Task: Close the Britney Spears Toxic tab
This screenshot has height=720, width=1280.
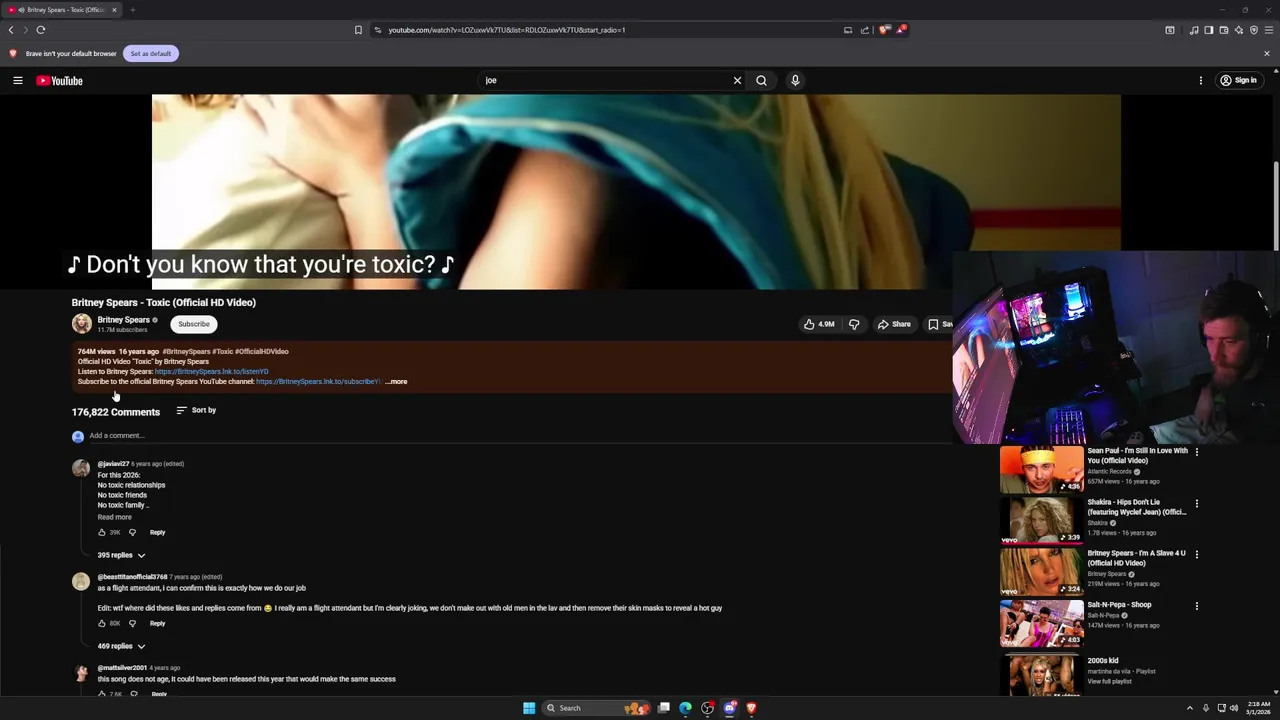Action: click(x=114, y=10)
